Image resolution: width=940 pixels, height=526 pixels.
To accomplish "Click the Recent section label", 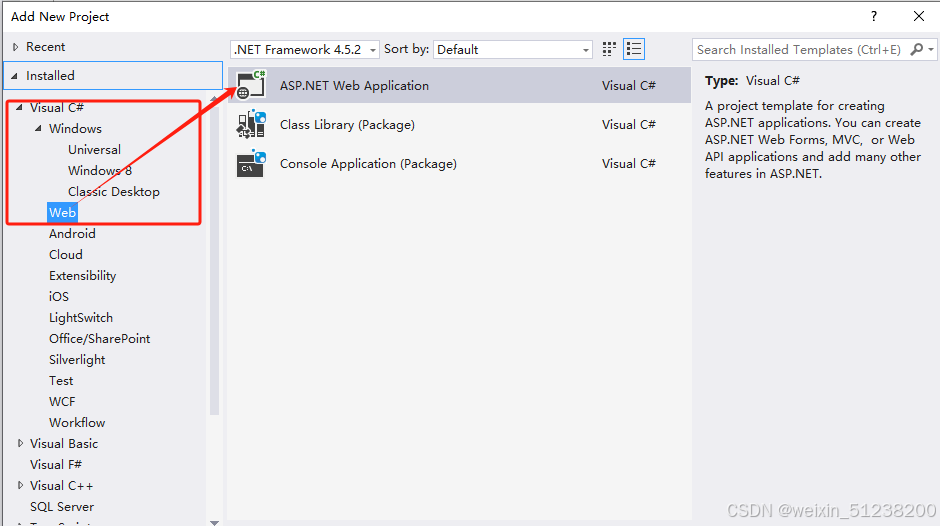I will click(46, 47).
